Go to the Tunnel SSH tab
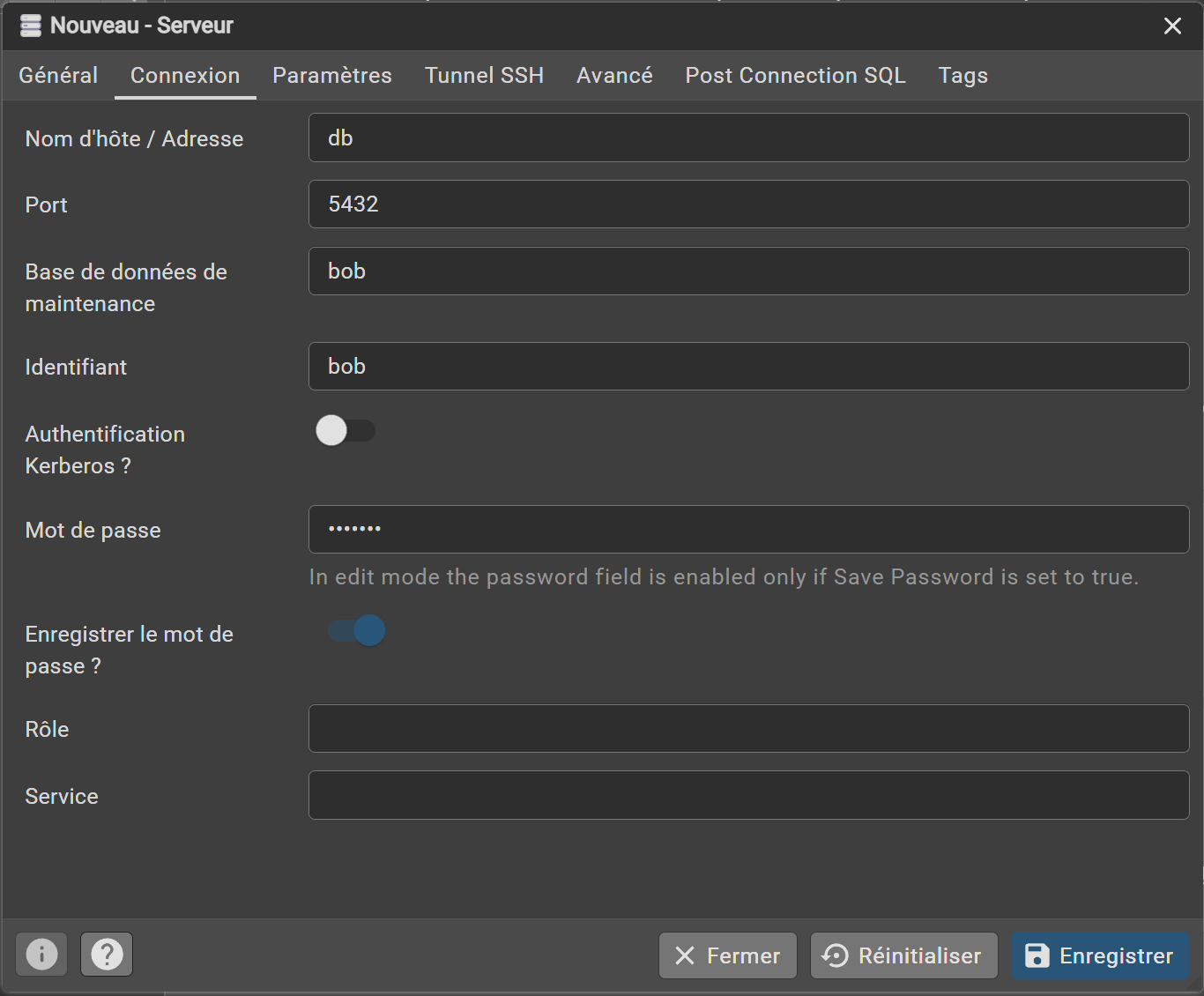 (484, 76)
